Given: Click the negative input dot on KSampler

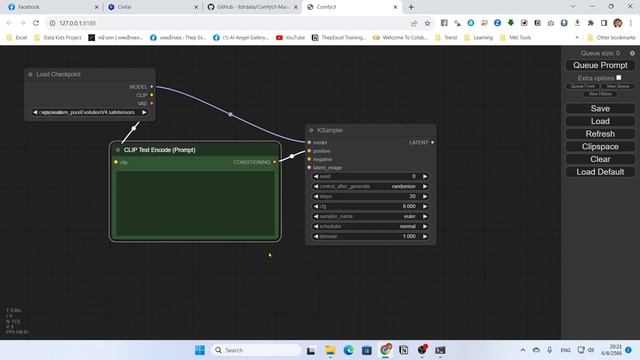Looking at the screenshot, I should (x=309, y=159).
